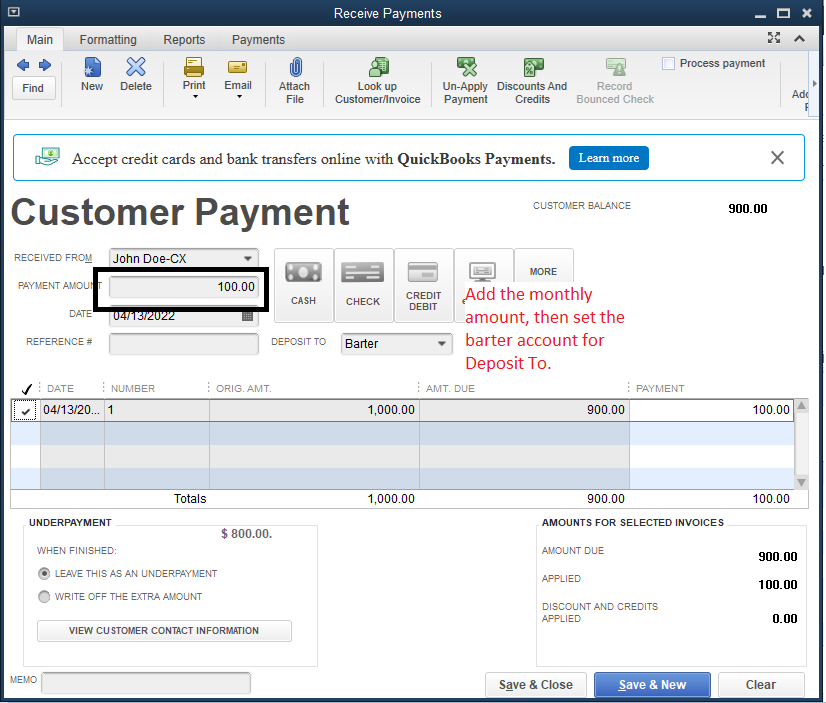Click the NUMBER column header

(133, 389)
